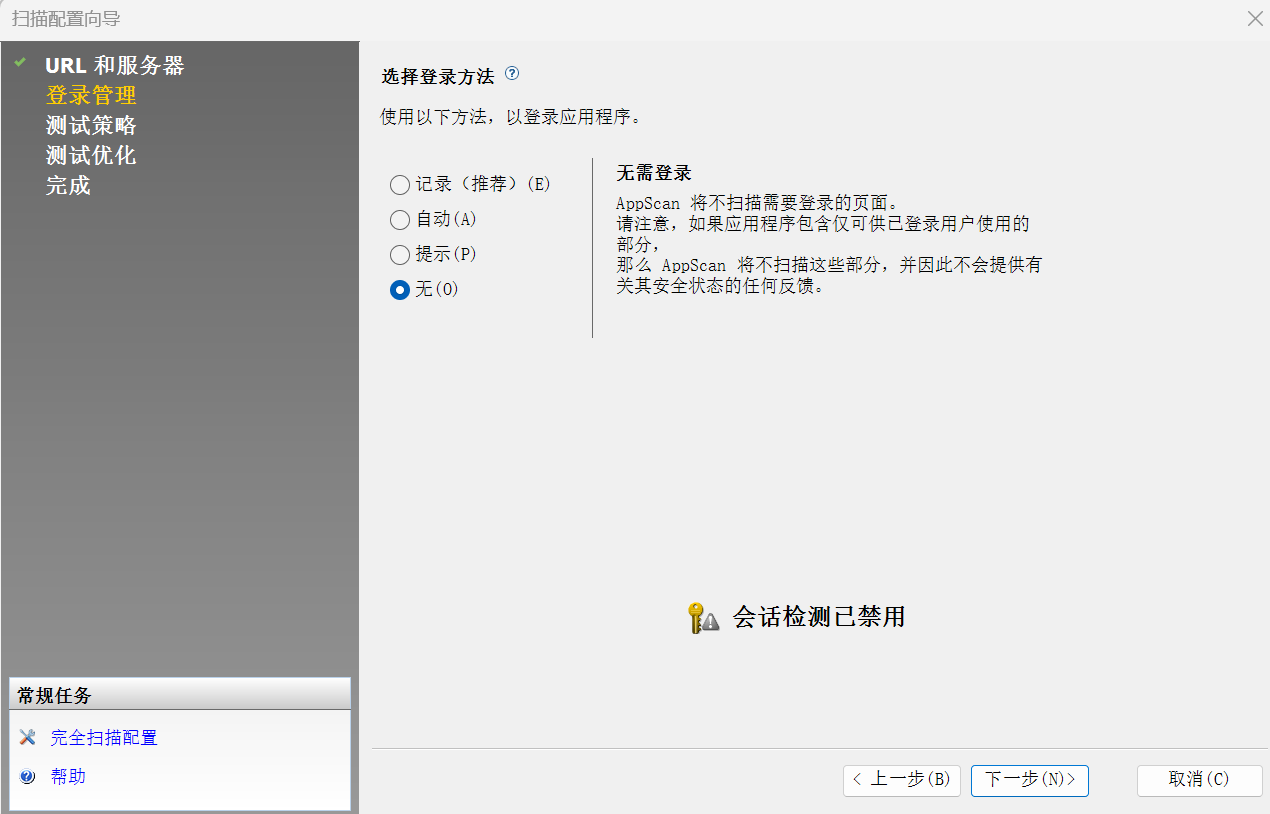
Task: Click the 下一步(N) button
Action: [1030, 780]
